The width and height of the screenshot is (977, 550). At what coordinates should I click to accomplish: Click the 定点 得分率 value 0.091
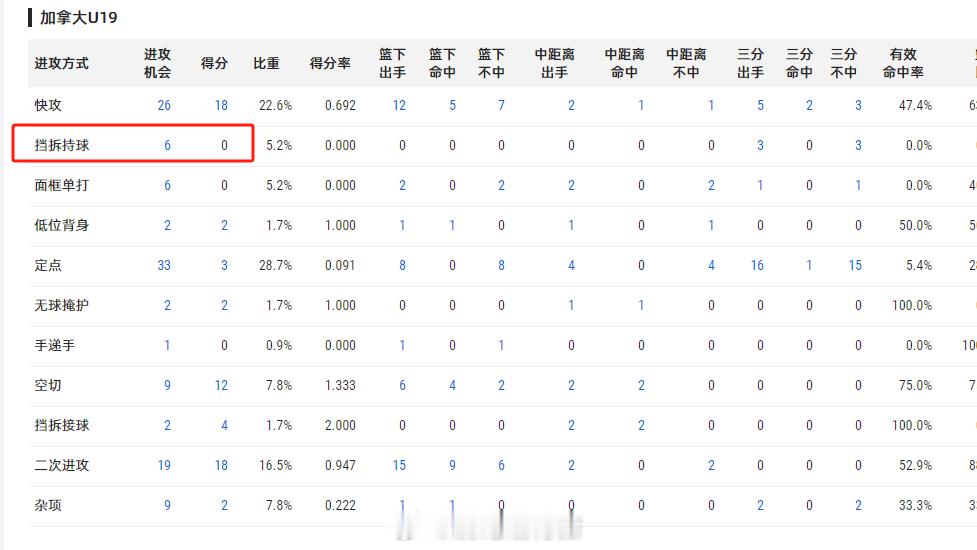(x=340, y=265)
